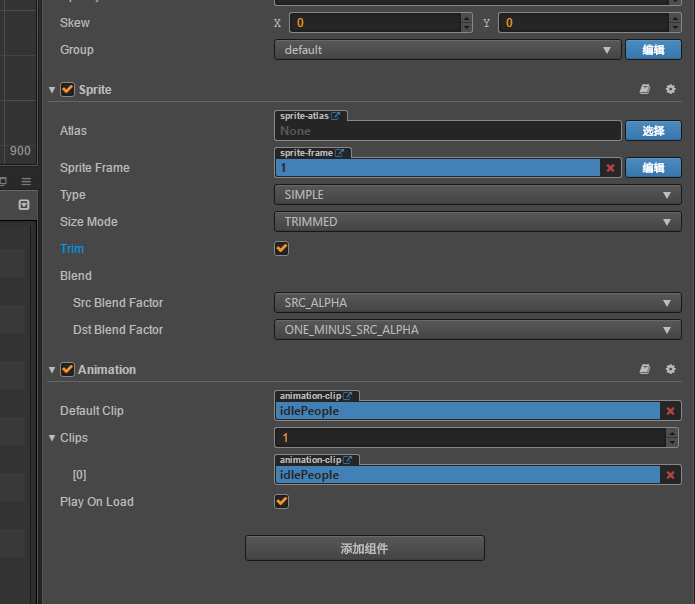Viewport: 695px width, 604px height.
Task: Open Sprite component gear settings
Action: pos(671,90)
